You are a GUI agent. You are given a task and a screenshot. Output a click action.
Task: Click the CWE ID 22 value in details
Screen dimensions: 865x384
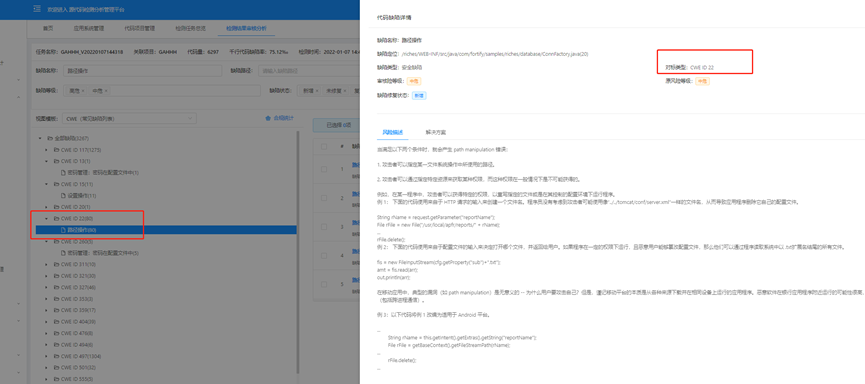coord(702,67)
